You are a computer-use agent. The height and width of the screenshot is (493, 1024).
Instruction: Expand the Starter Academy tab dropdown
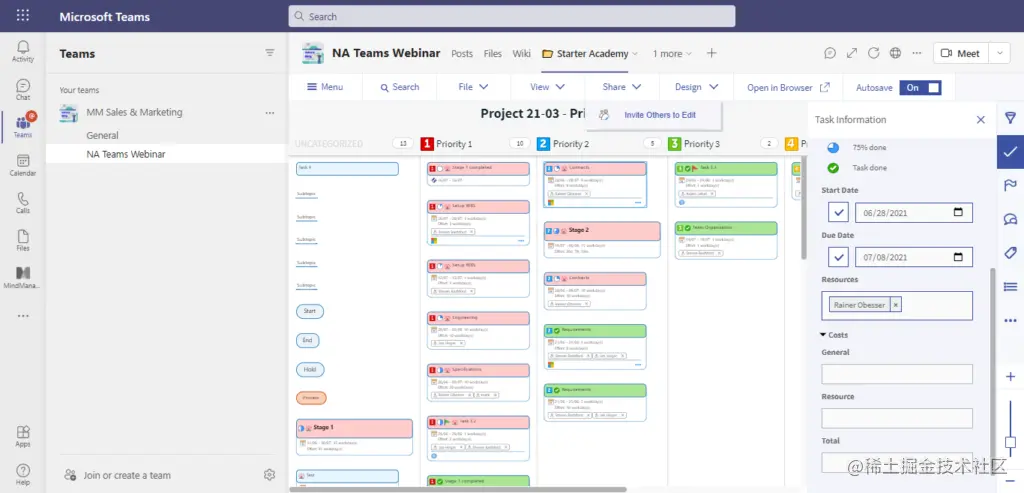pos(635,54)
